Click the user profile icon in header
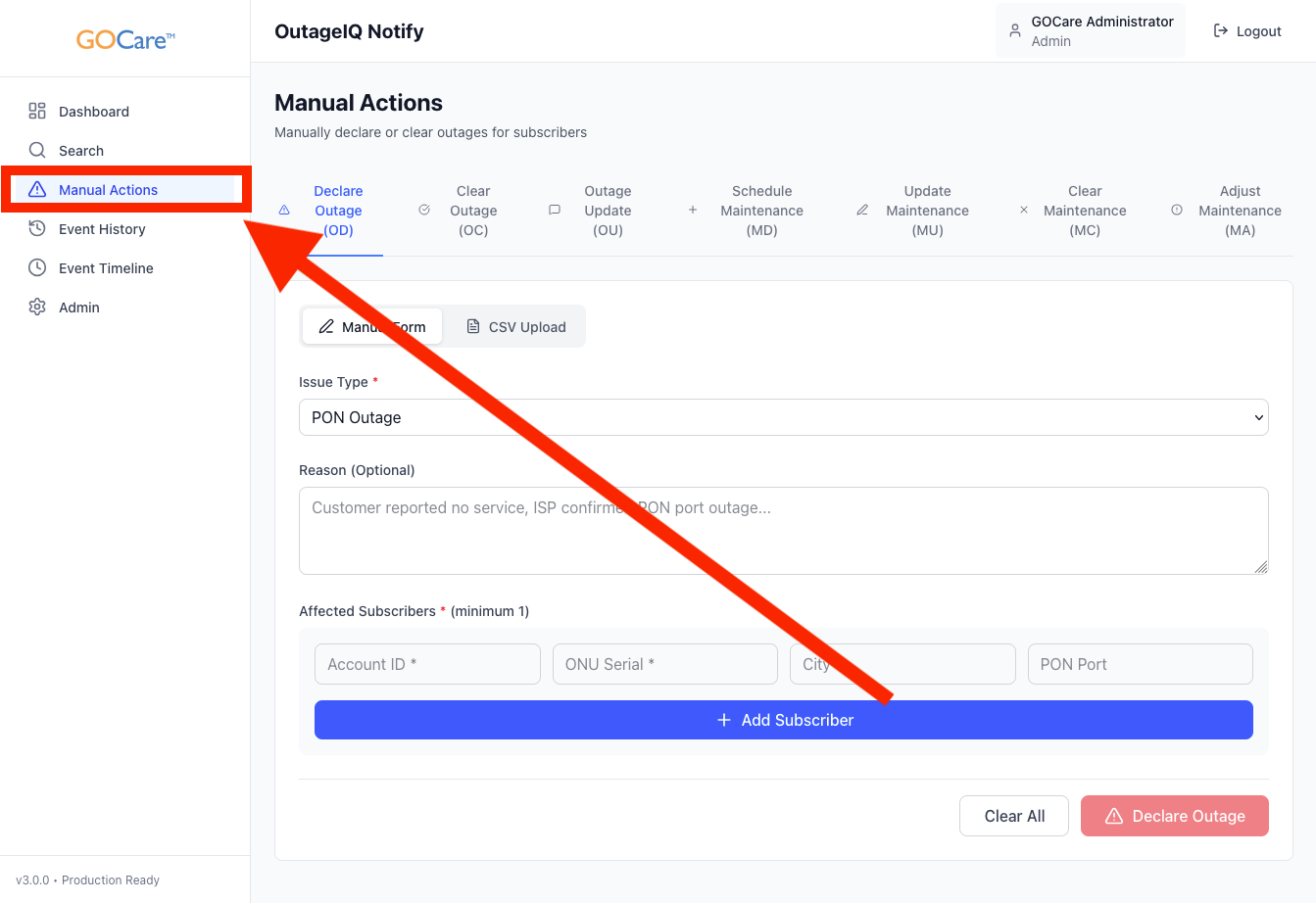 tap(1015, 31)
